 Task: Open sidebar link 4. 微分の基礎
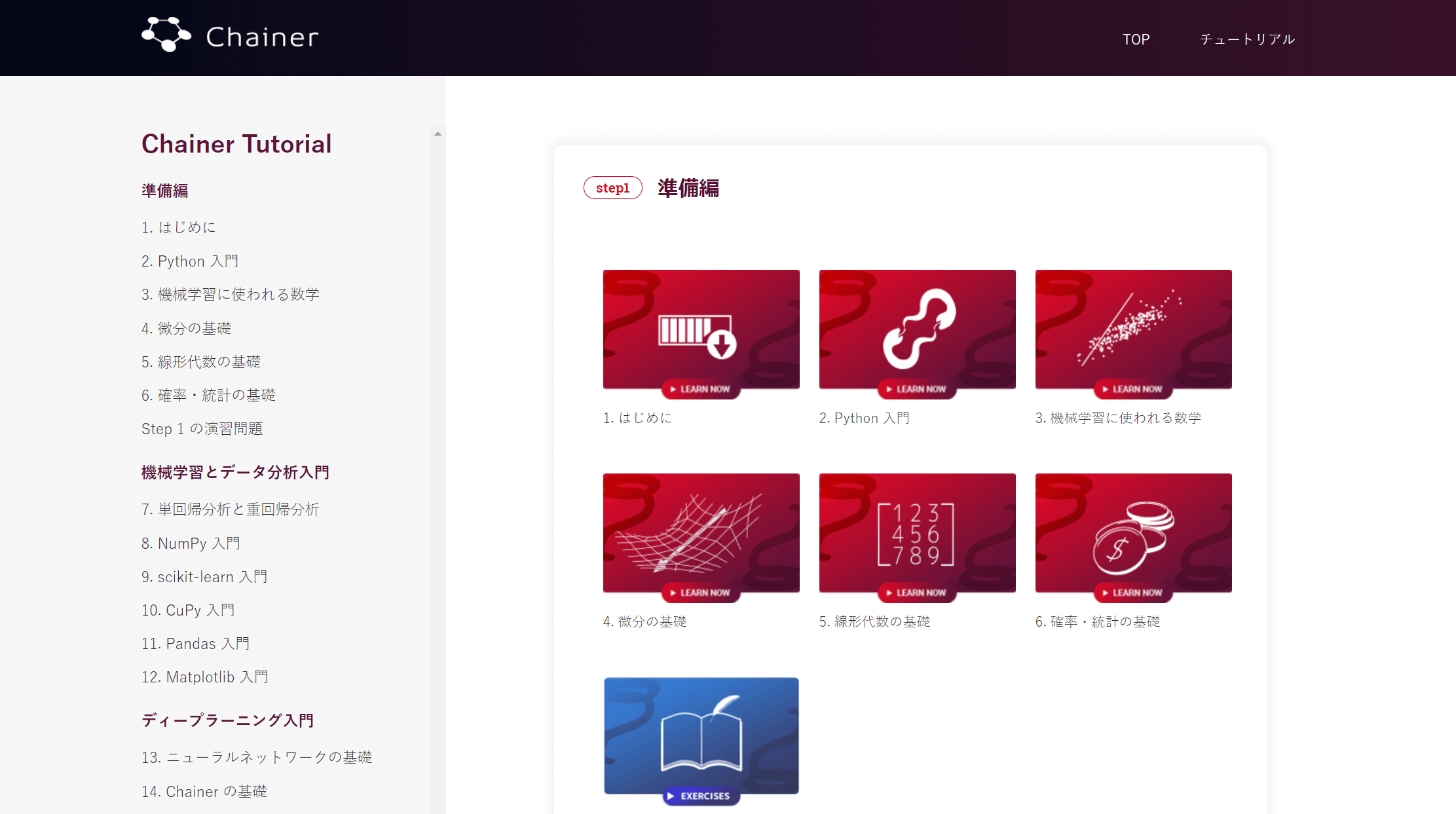[187, 328]
